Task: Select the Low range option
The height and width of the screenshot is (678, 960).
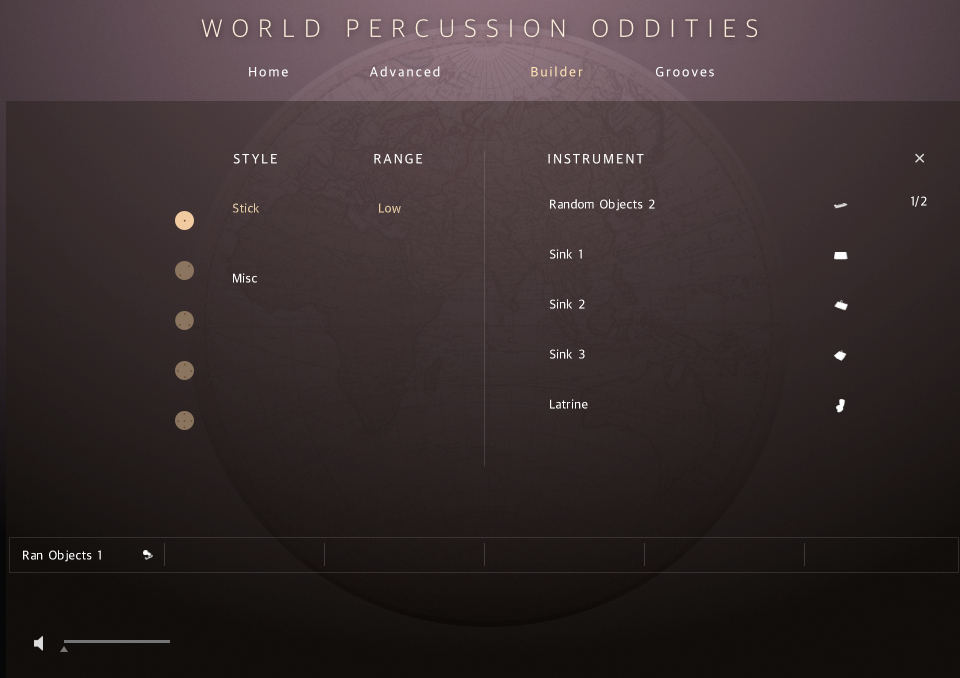Action: click(x=389, y=208)
